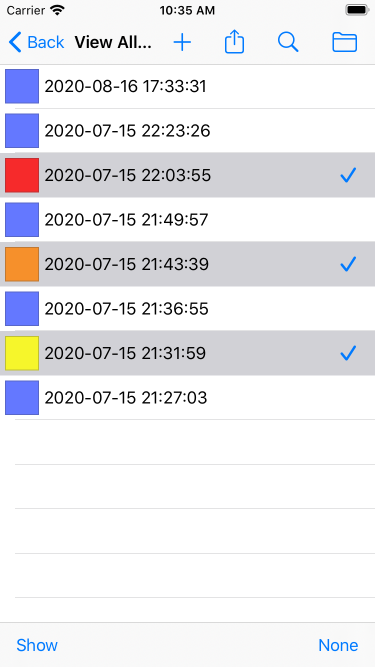The image size is (375, 667).
Task: Select the red color swatch
Action: pyautogui.click(x=22, y=175)
